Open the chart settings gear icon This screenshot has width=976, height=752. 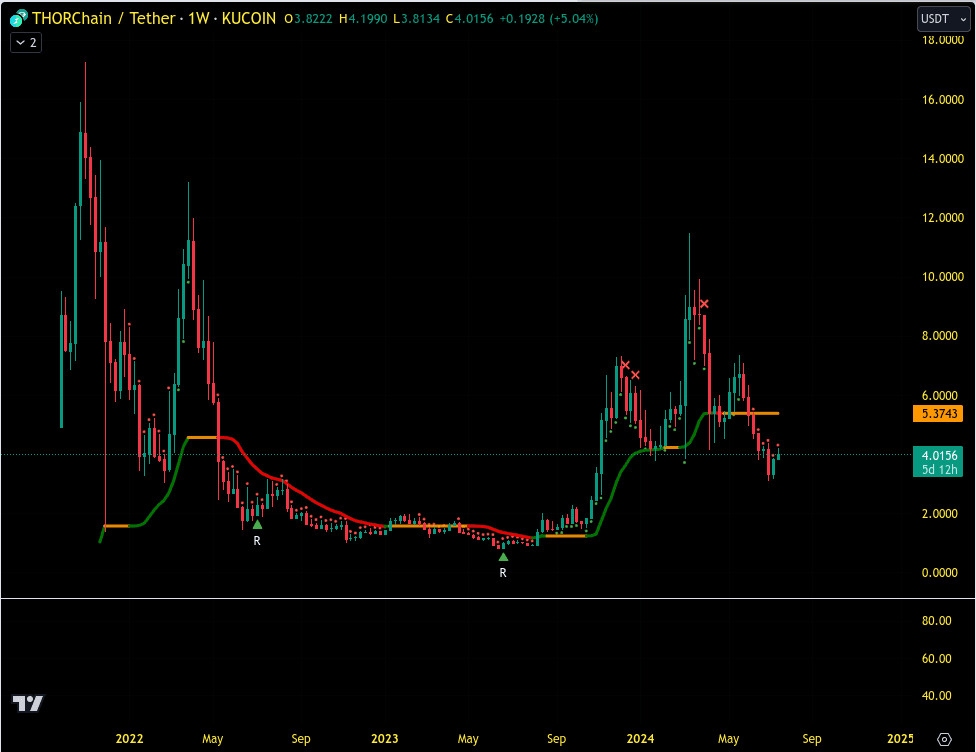tap(944, 739)
